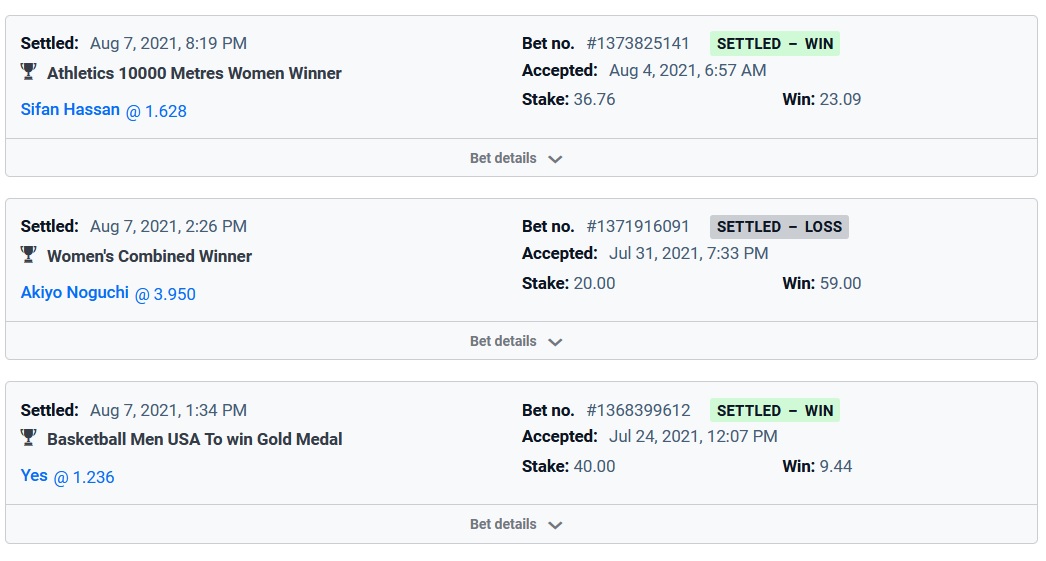Click the Athletics 10000 Metres Women Winner title
The width and height of the screenshot is (1046, 561).
(194, 73)
